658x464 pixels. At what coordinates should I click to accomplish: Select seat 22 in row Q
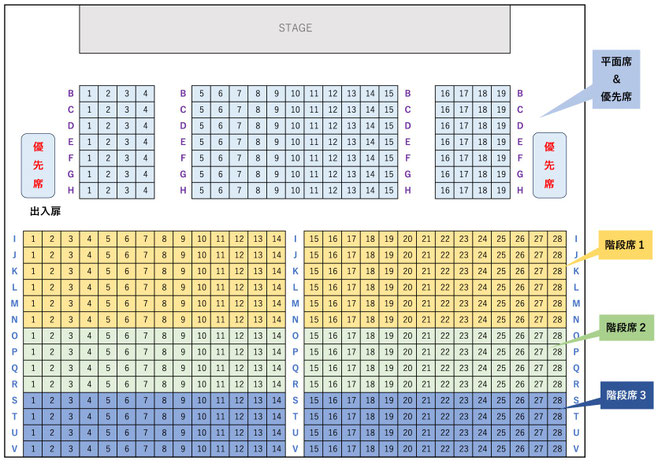tap(445, 367)
